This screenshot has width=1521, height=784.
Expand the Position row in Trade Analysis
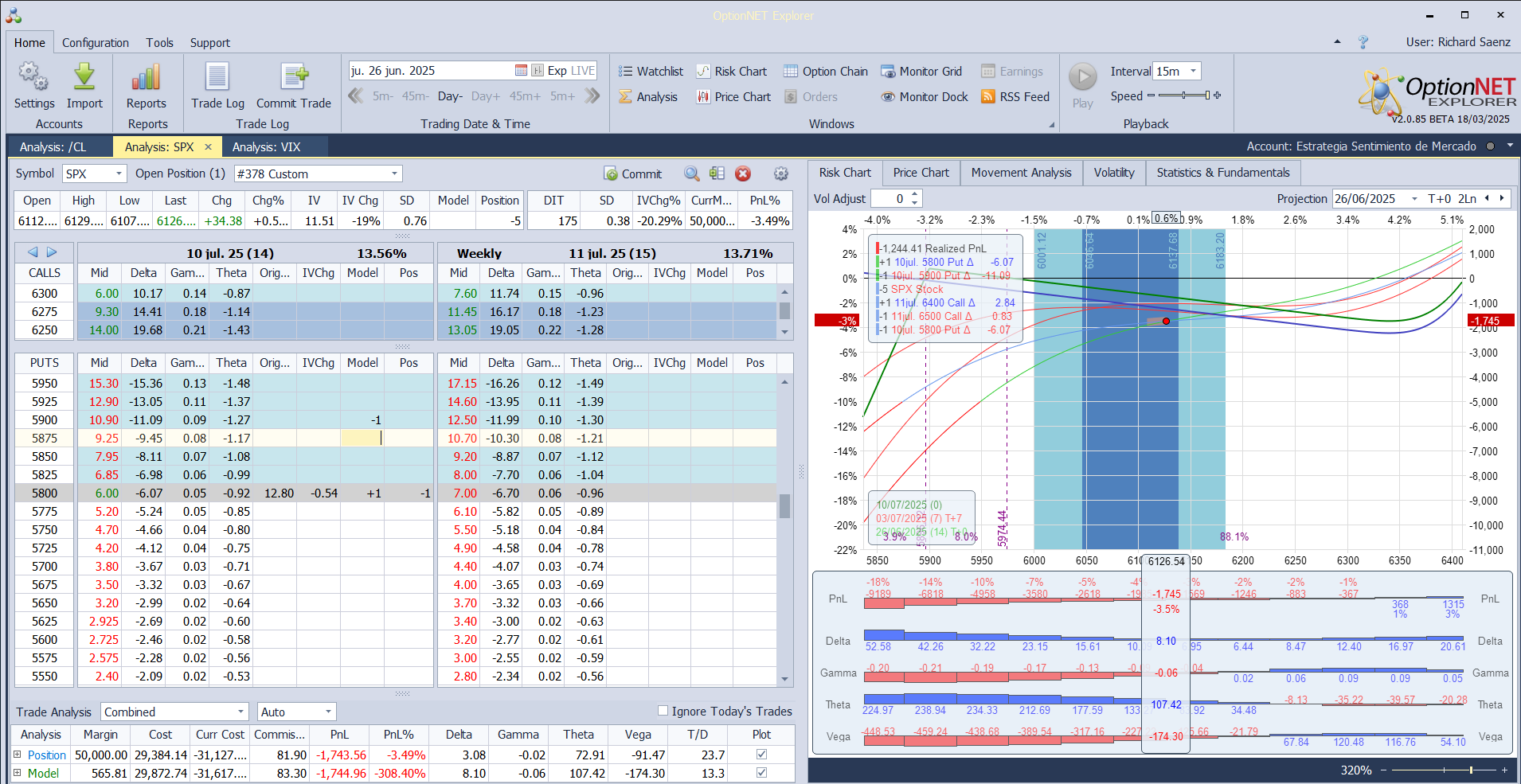click(18, 755)
